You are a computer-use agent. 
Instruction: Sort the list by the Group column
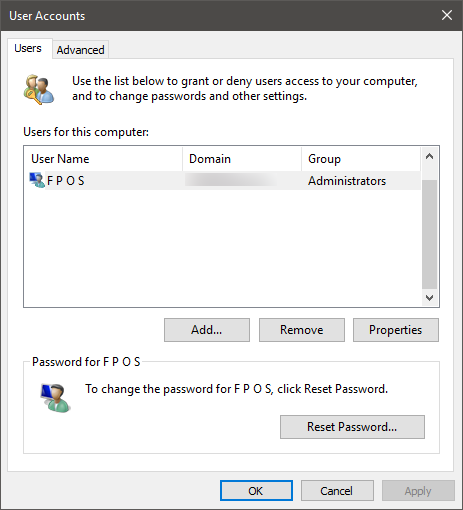[361, 159]
